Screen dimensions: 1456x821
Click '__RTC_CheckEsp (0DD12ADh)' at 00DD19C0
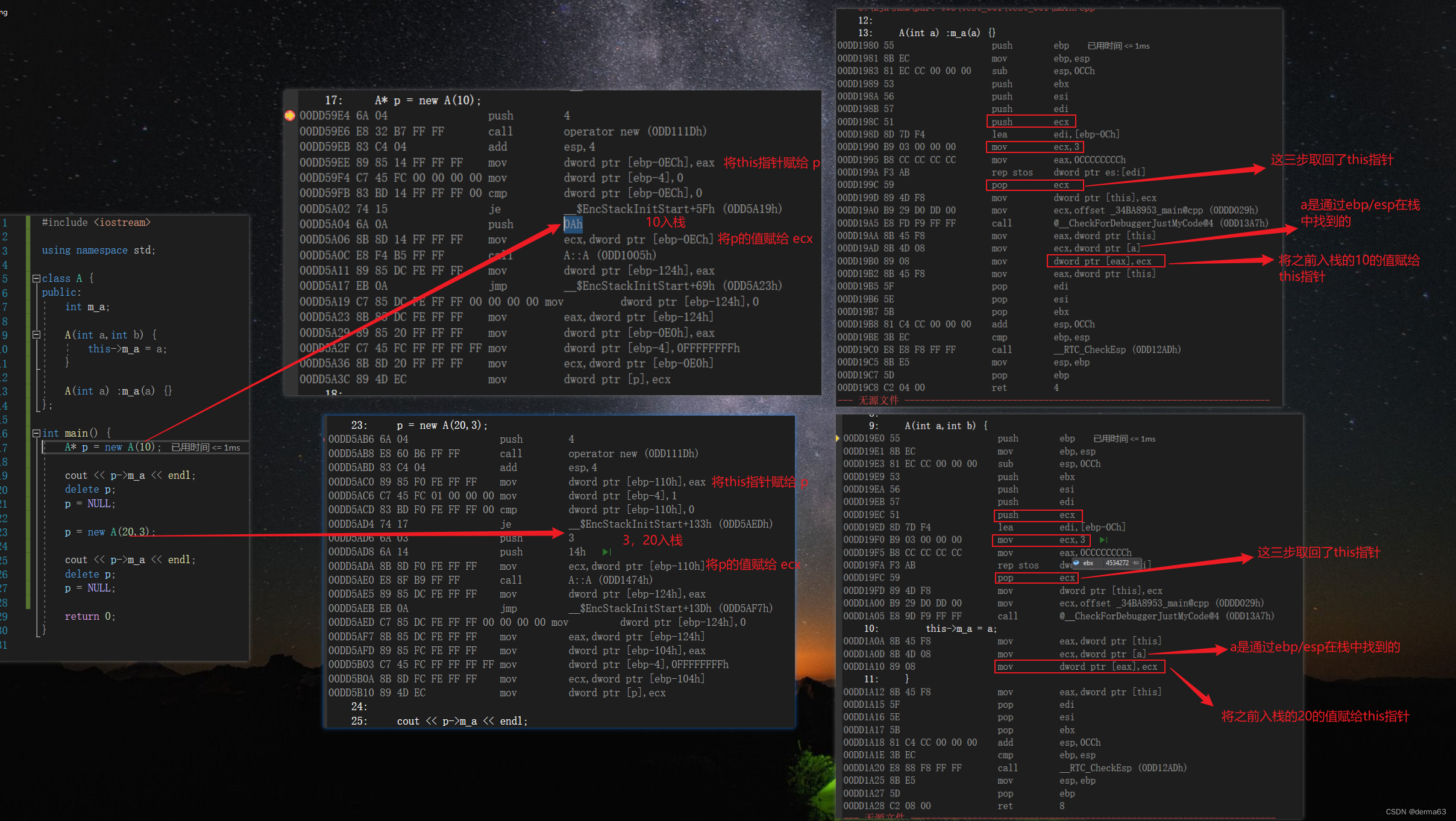(1117, 350)
